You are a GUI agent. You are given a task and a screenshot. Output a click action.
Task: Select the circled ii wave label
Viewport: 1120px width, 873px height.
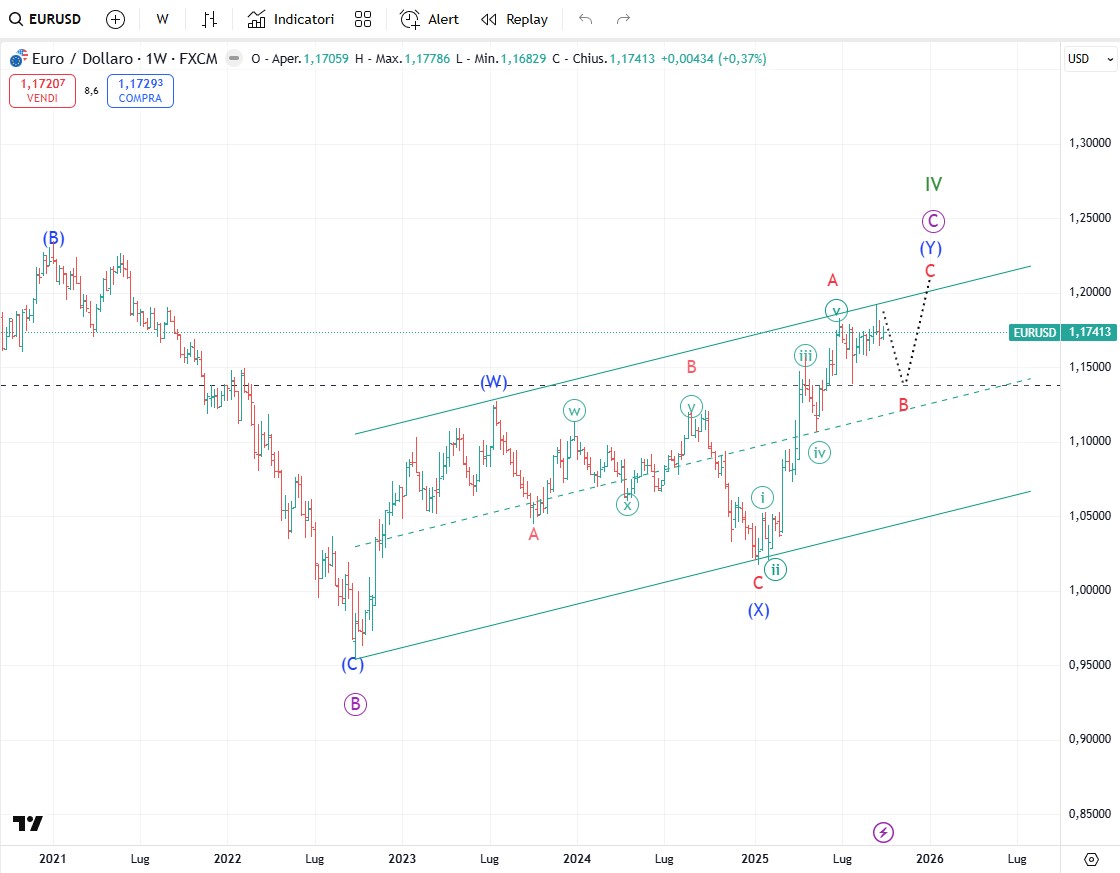click(775, 569)
